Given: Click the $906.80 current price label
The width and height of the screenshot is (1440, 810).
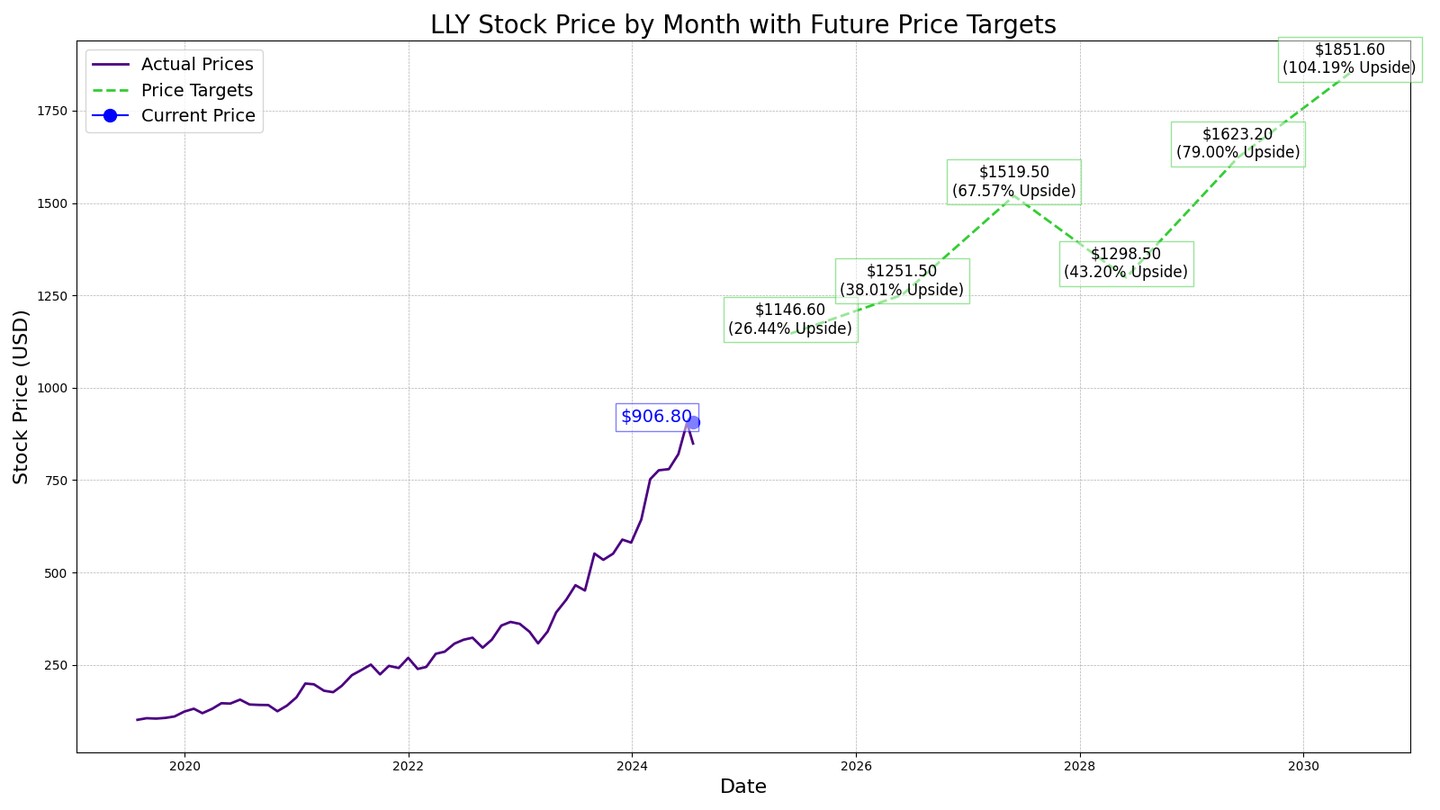Looking at the screenshot, I should click(656, 417).
